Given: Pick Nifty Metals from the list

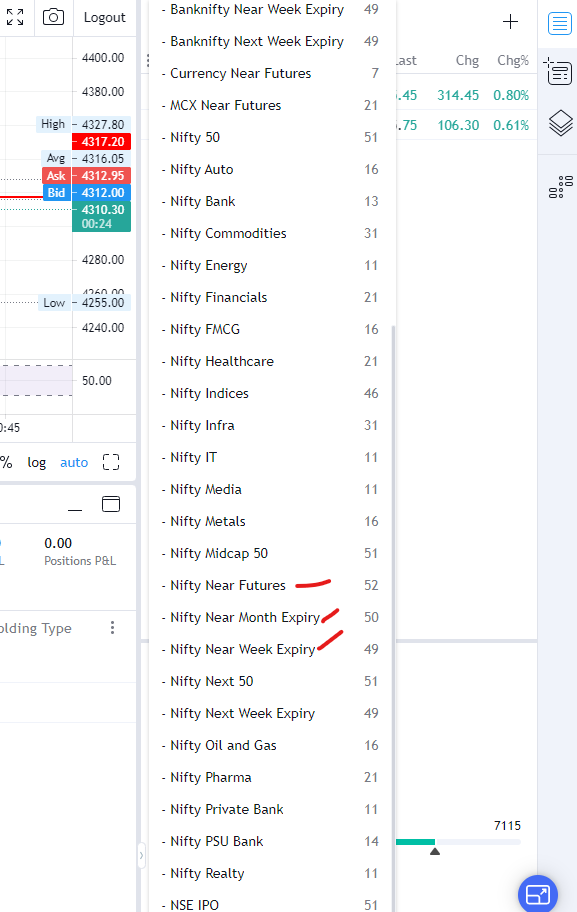Looking at the screenshot, I should point(271,521).
